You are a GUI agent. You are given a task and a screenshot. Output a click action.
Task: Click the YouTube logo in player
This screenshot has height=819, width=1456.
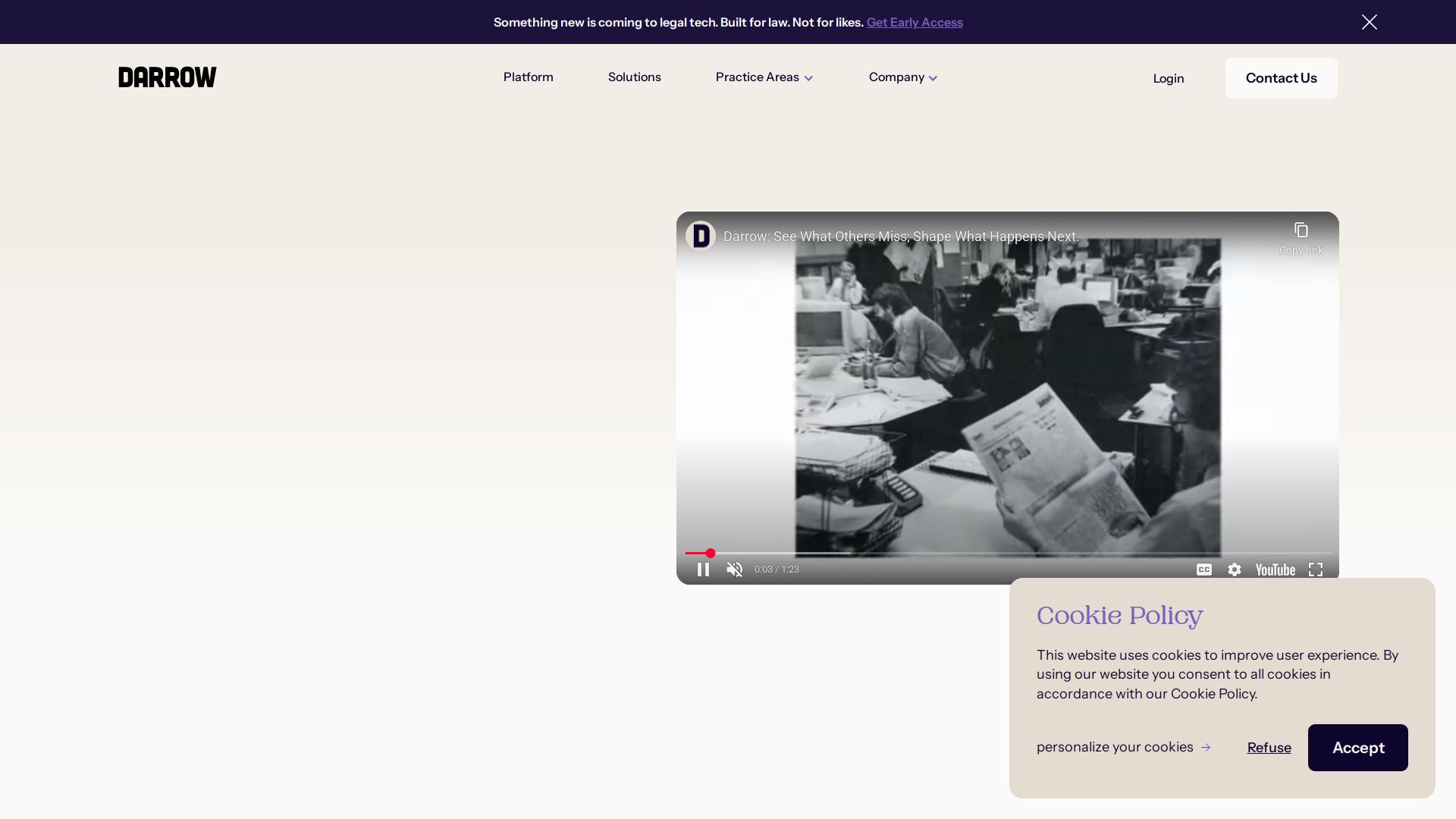1275,570
